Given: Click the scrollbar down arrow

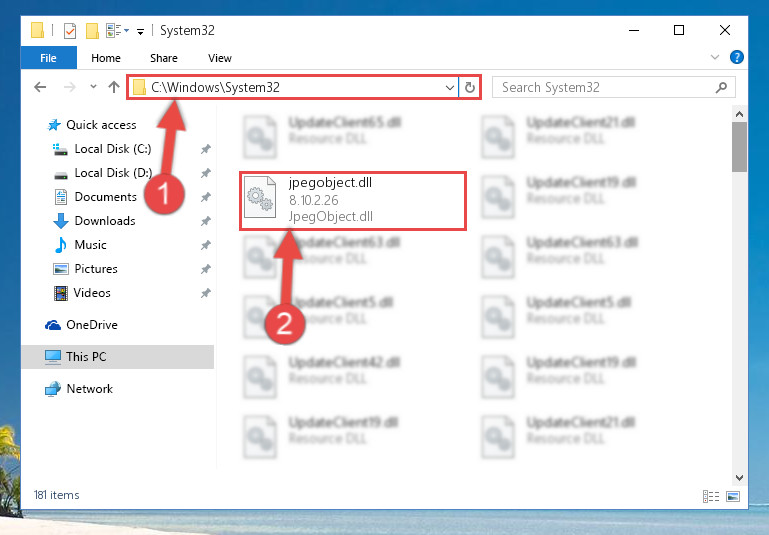Looking at the screenshot, I should click(740, 478).
